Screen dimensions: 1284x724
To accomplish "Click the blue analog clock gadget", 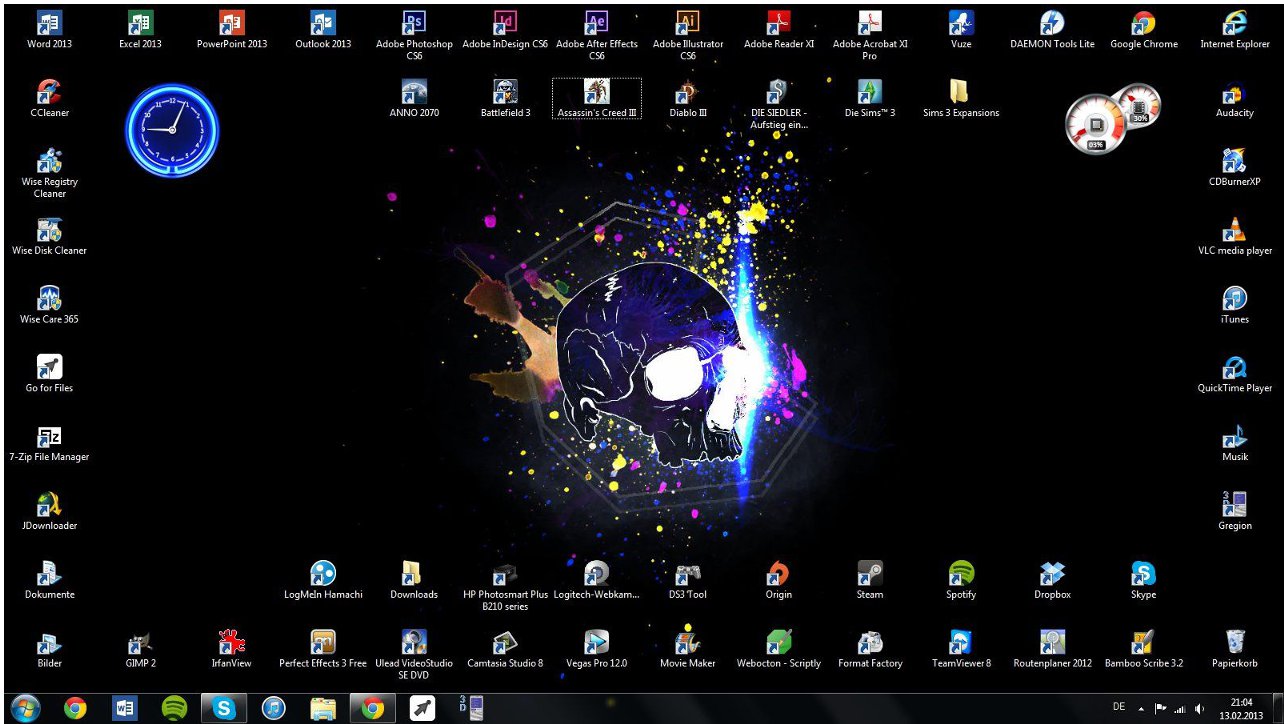I will coord(172,130).
